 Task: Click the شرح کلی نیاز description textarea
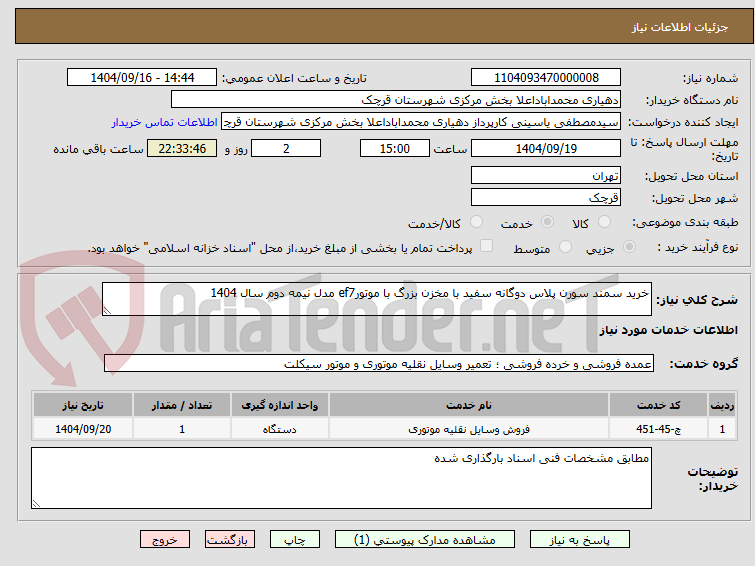click(x=377, y=299)
